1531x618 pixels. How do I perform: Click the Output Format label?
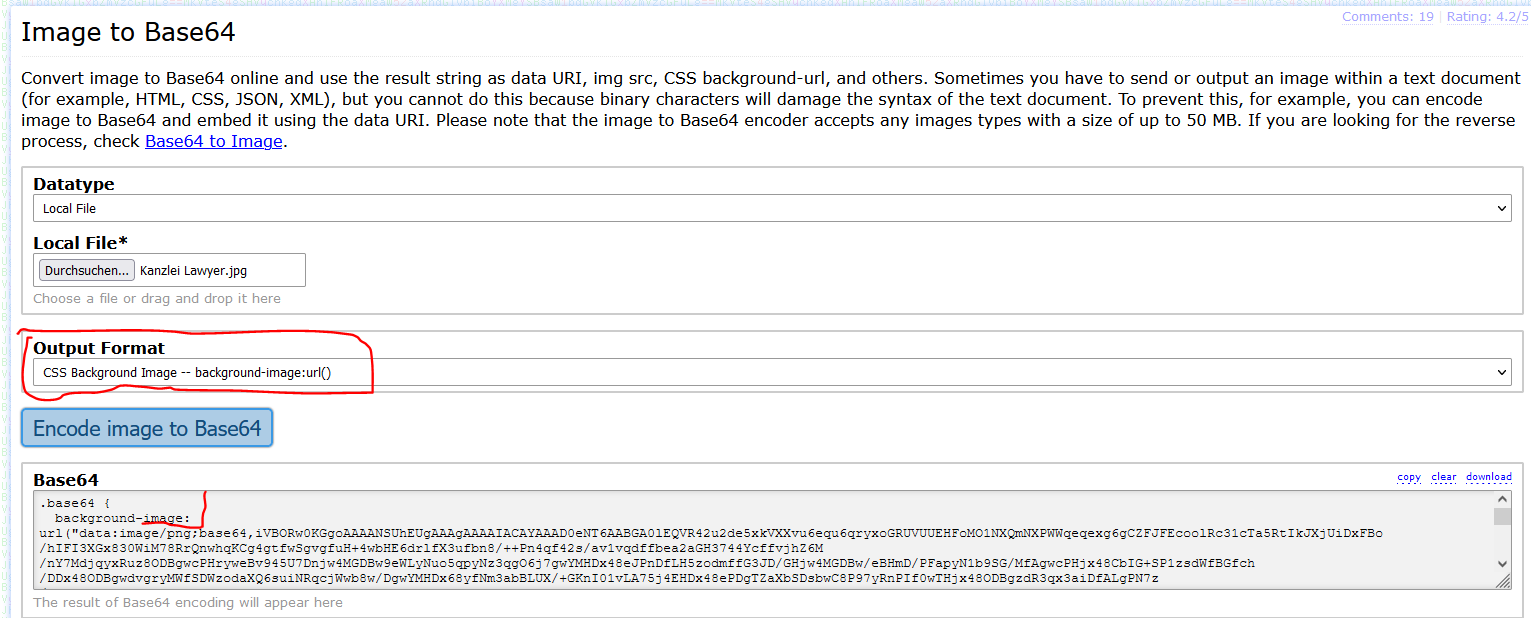click(99, 348)
